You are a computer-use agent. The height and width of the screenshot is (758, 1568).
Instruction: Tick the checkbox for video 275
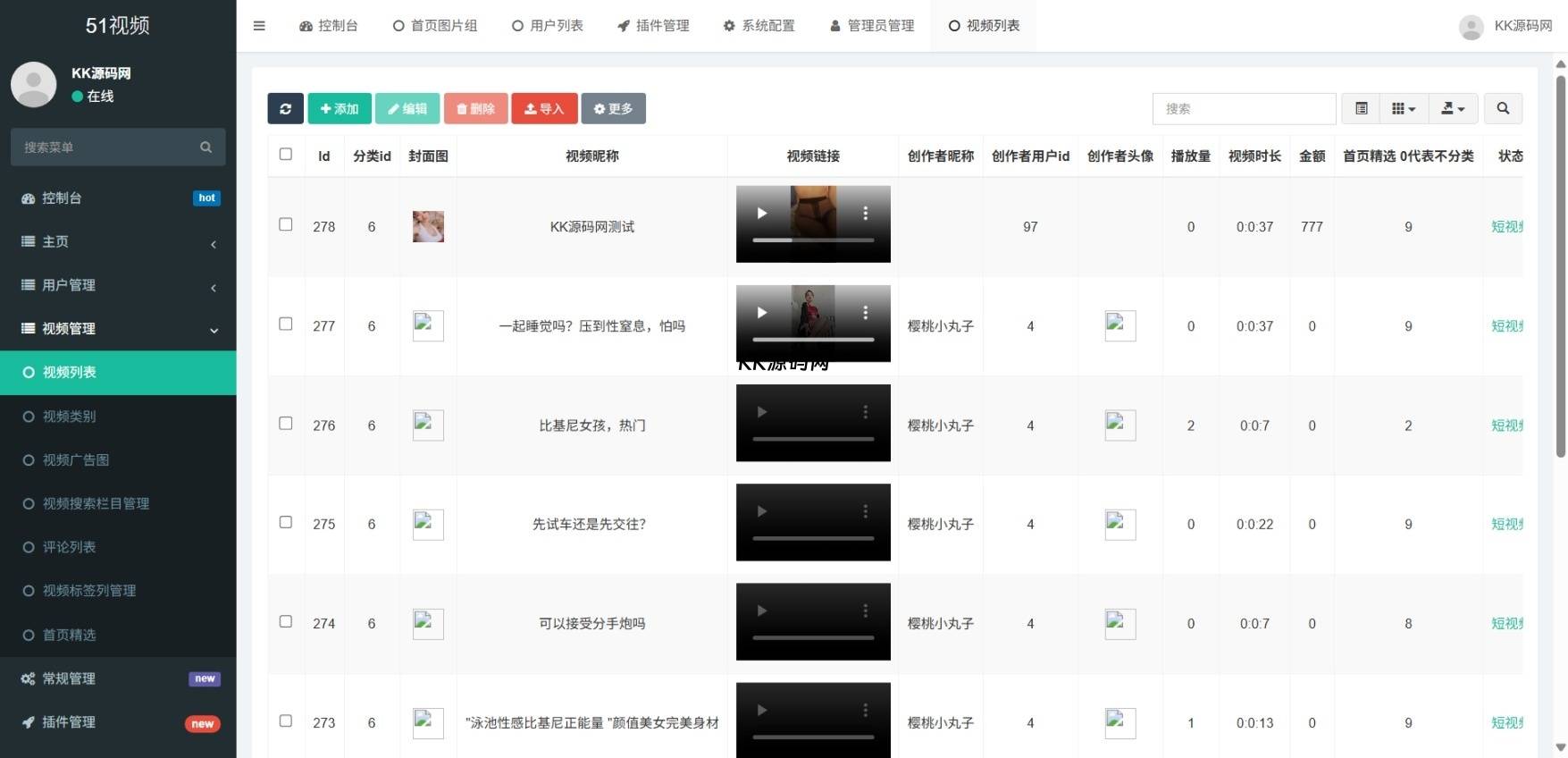click(286, 522)
